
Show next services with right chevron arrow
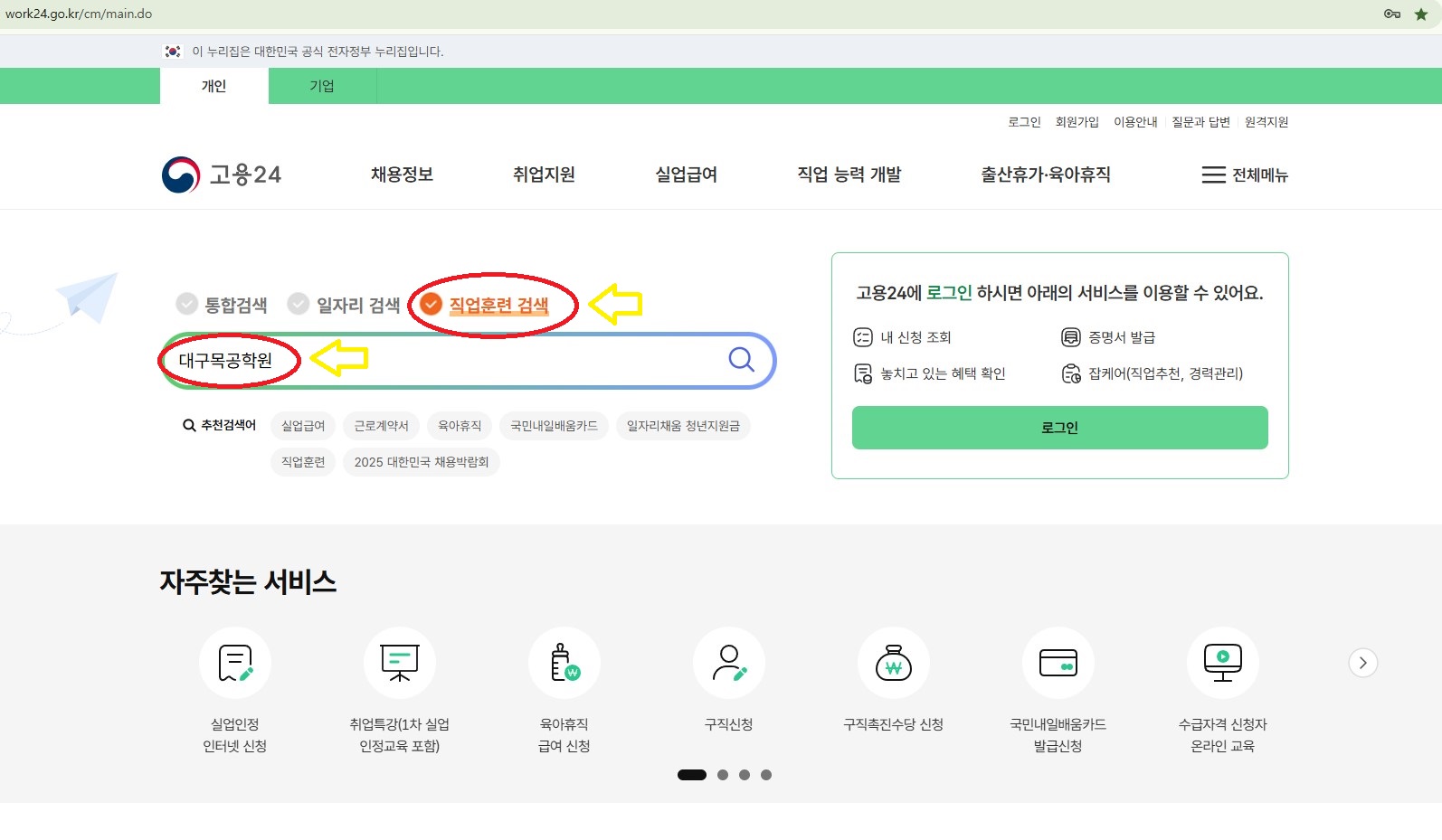(x=1363, y=663)
